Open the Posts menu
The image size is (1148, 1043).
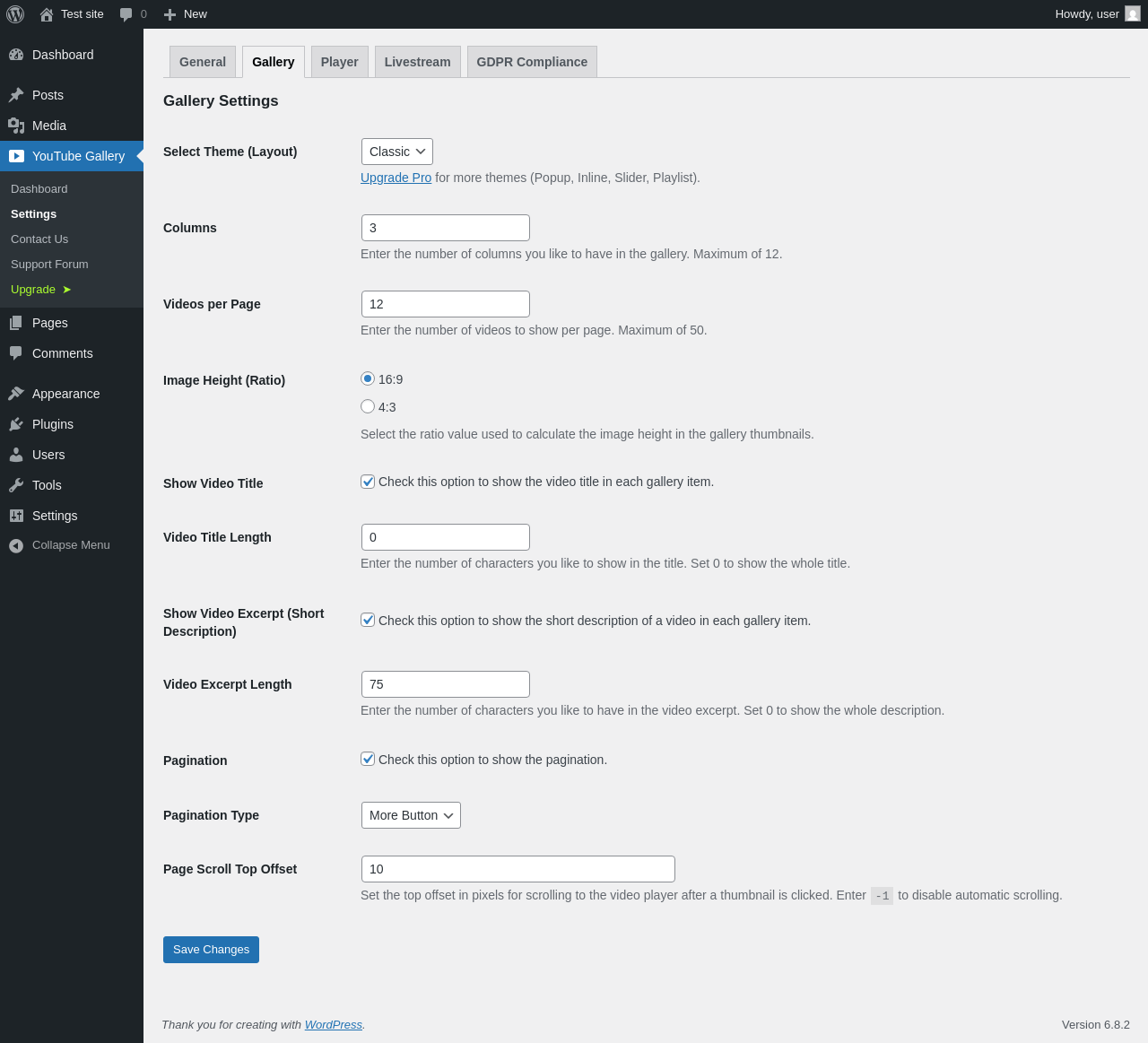72,95
